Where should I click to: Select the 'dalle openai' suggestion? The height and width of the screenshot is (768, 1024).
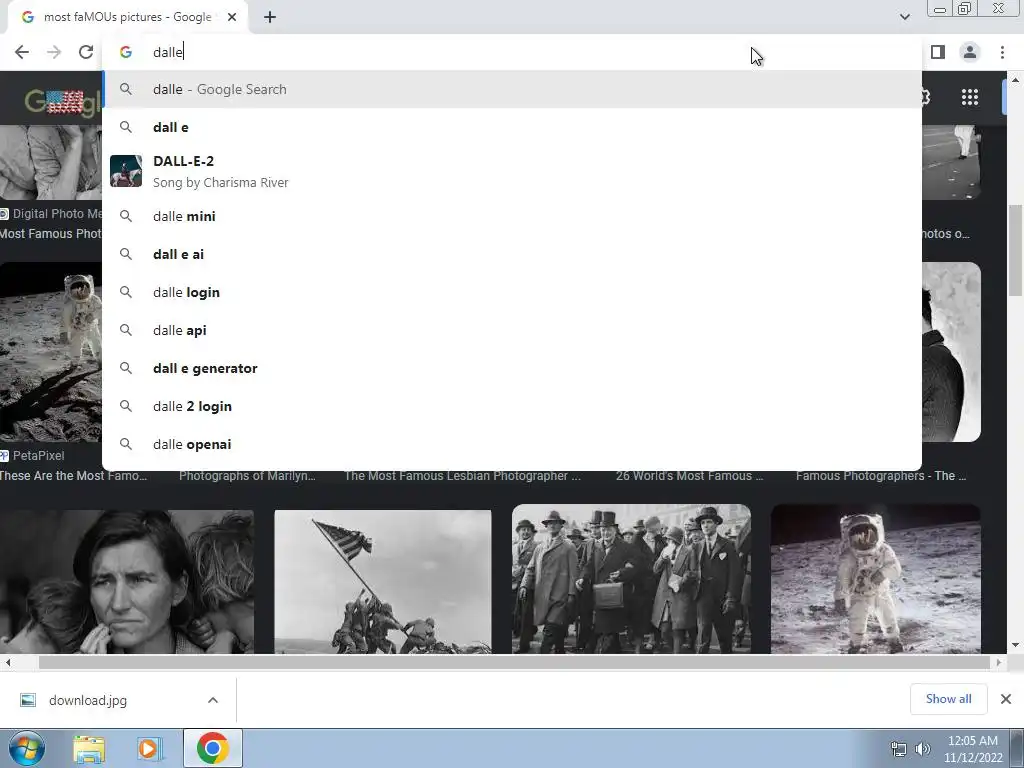[x=512, y=444]
